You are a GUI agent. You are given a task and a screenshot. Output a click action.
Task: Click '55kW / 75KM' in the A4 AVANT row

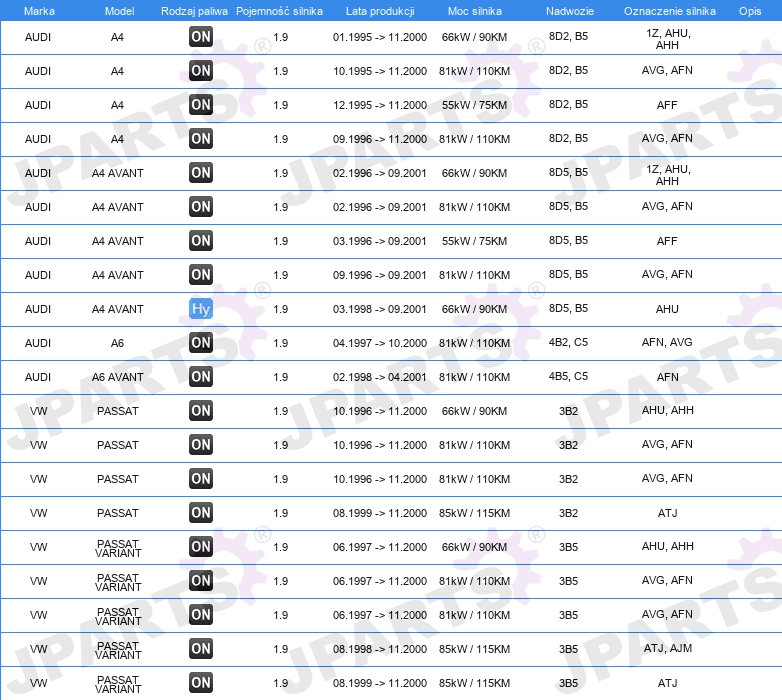point(474,241)
